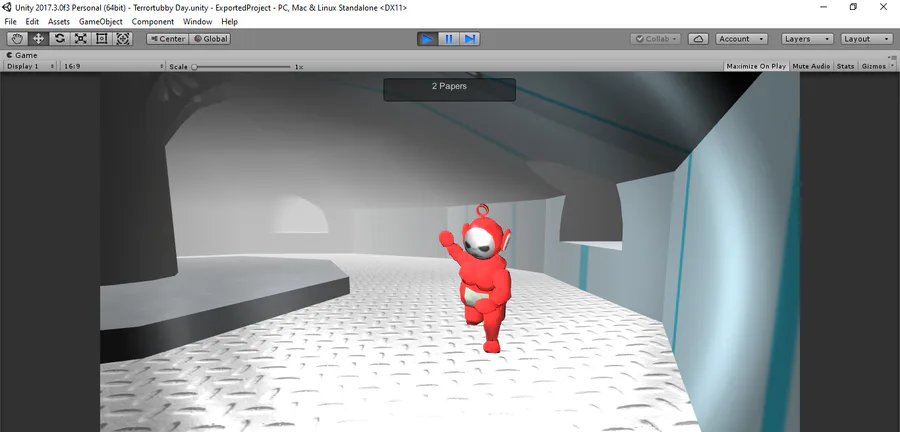Open the Edit menu
The height and width of the screenshot is (432, 900).
[x=32, y=22]
